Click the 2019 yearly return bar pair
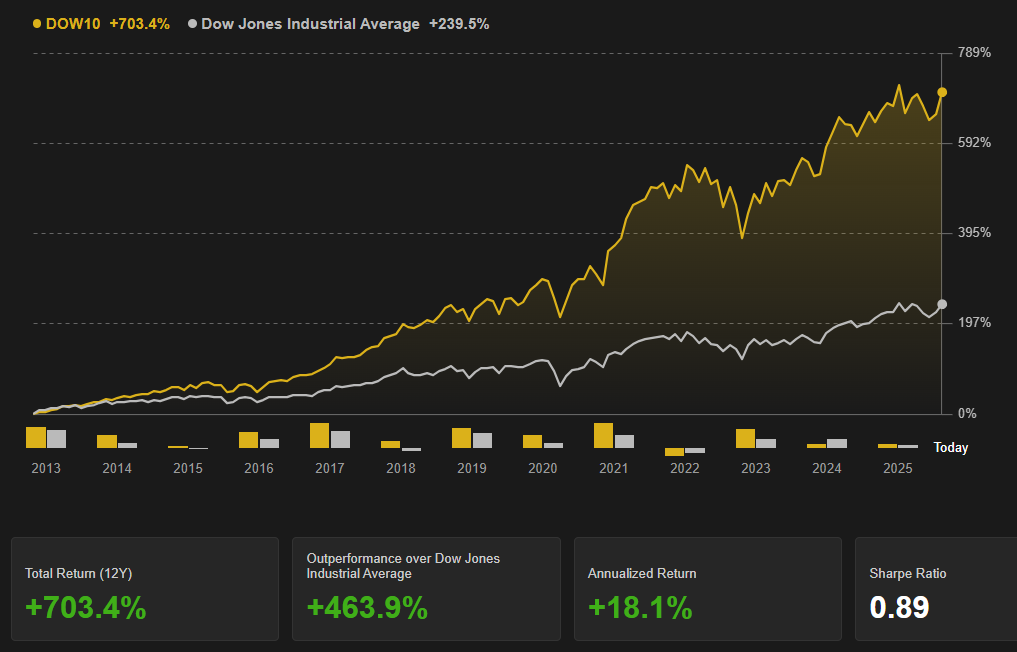1017x652 pixels. [x=472, y=438]
